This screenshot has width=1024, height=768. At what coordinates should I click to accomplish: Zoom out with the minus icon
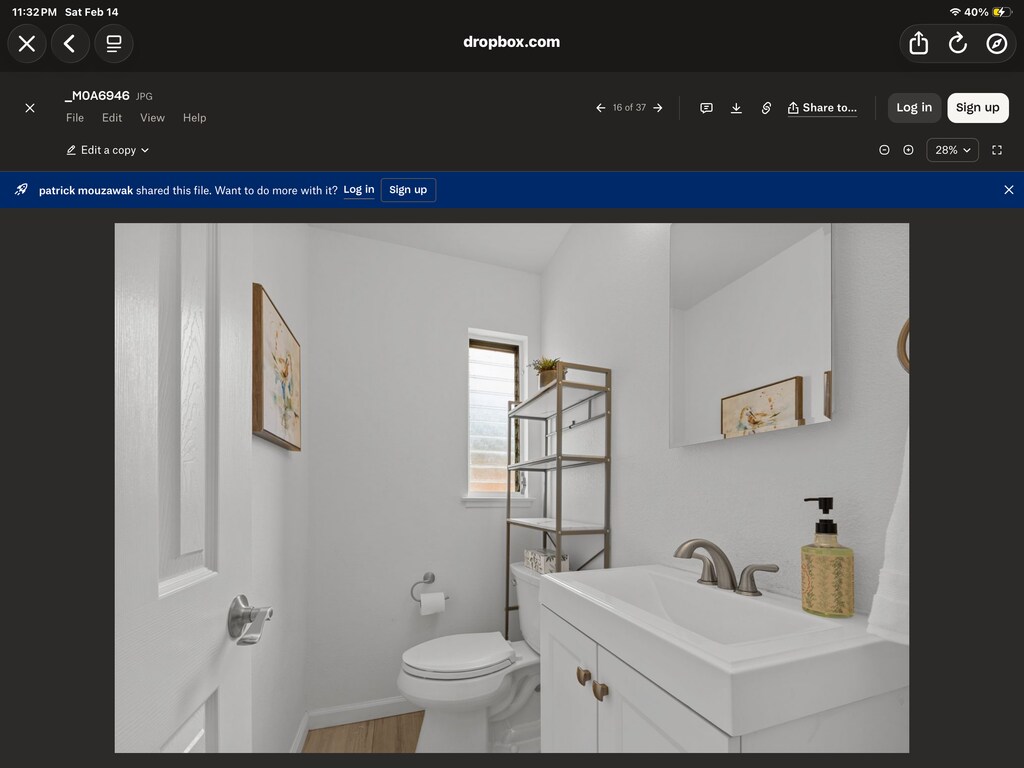click(x=884, y=150)
